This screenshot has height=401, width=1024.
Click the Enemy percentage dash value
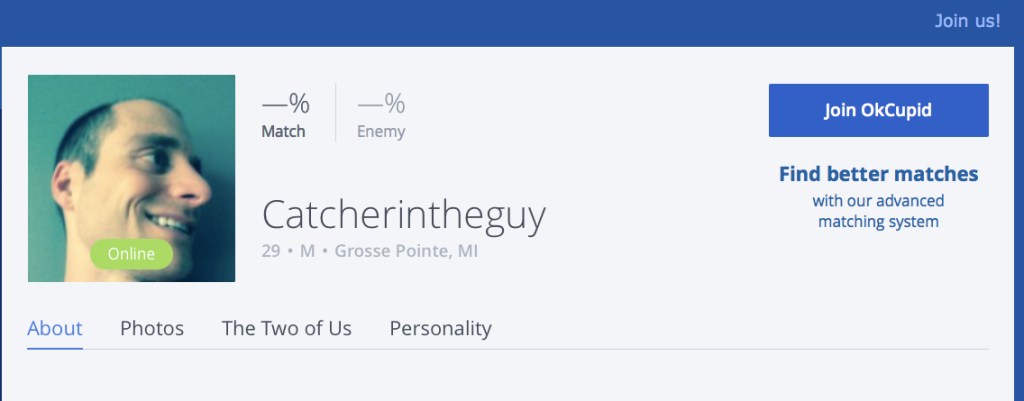click(381, 103)
